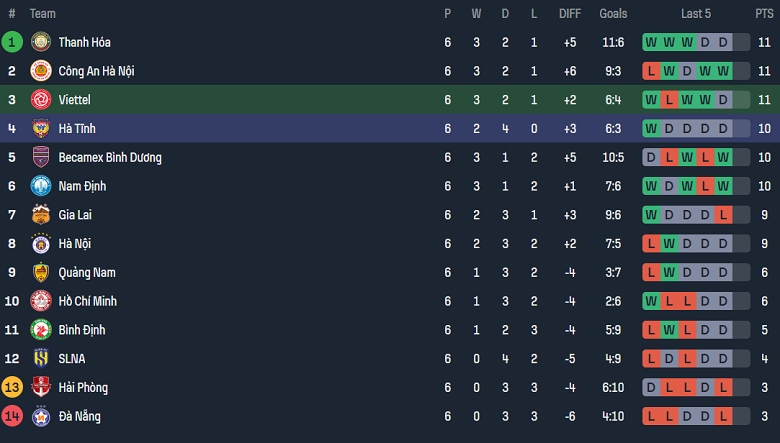Sort by the DIFF column header
The image size is (780, 443).
click(570, 14)
